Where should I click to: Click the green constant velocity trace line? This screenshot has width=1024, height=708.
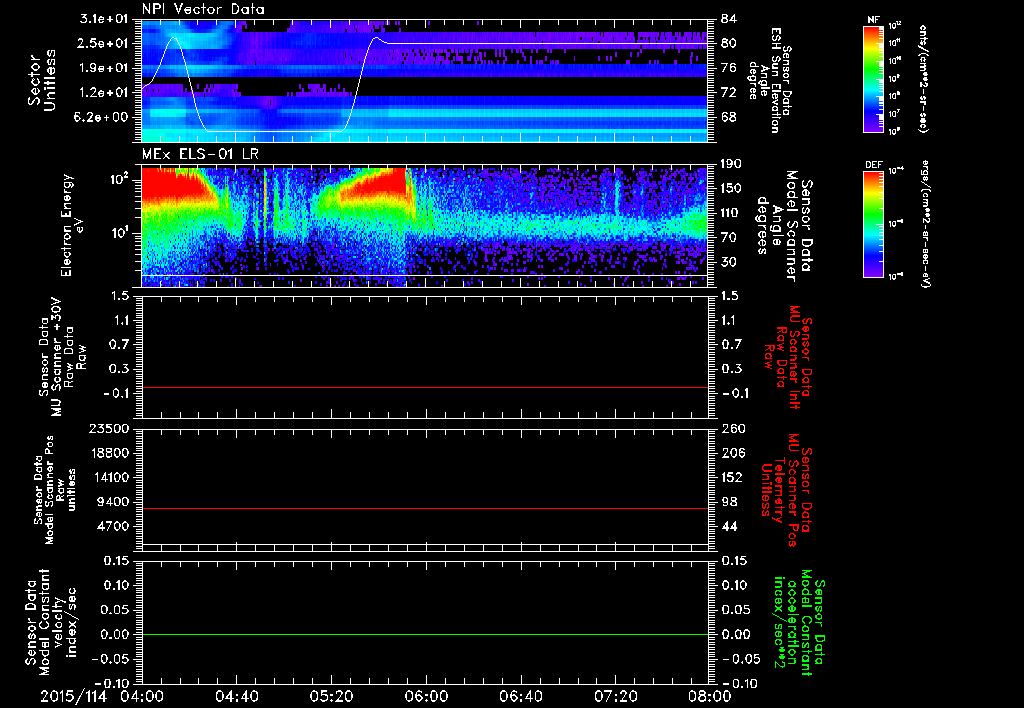(425, 634)
